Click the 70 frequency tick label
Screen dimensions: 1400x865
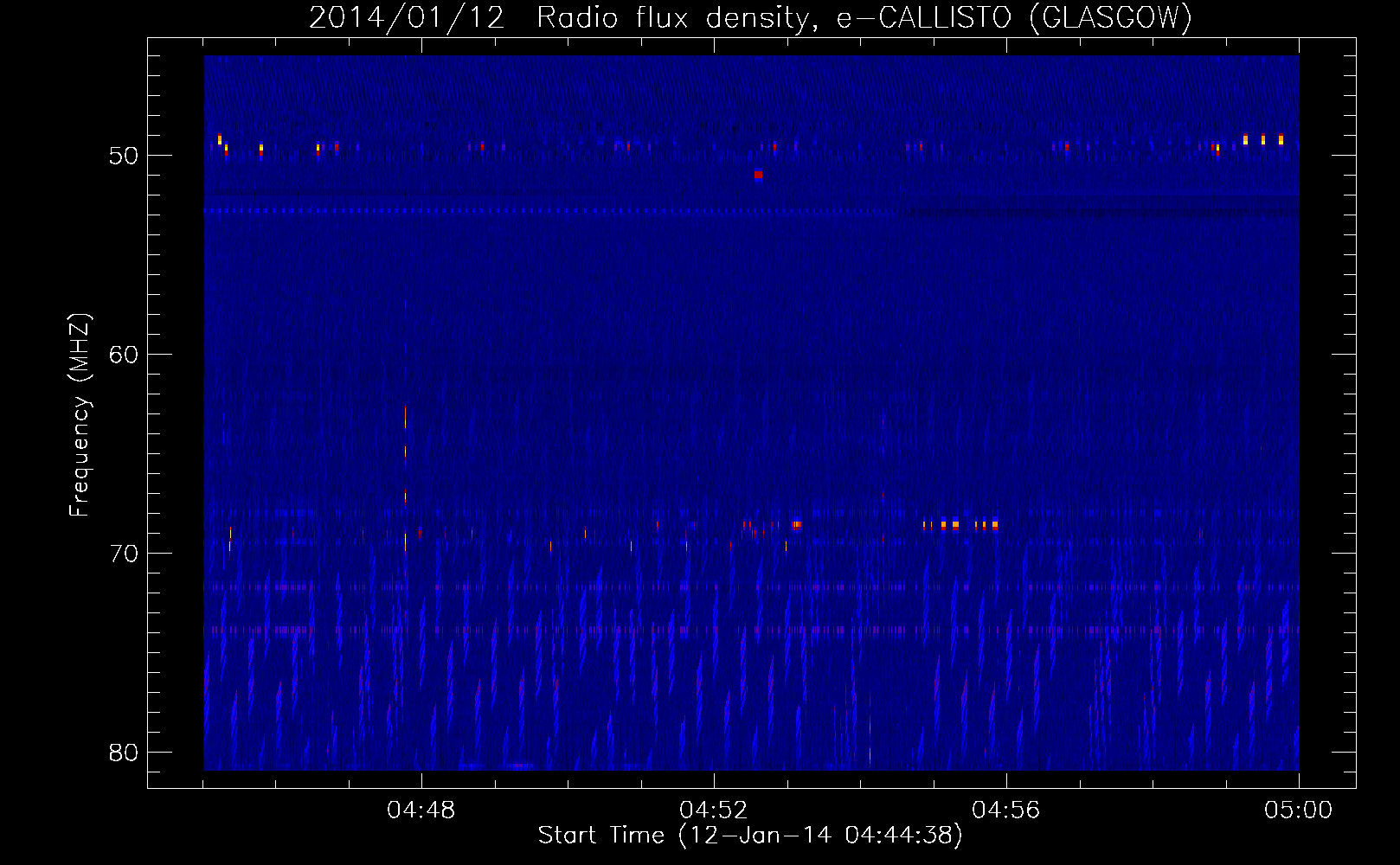(124, 554)
